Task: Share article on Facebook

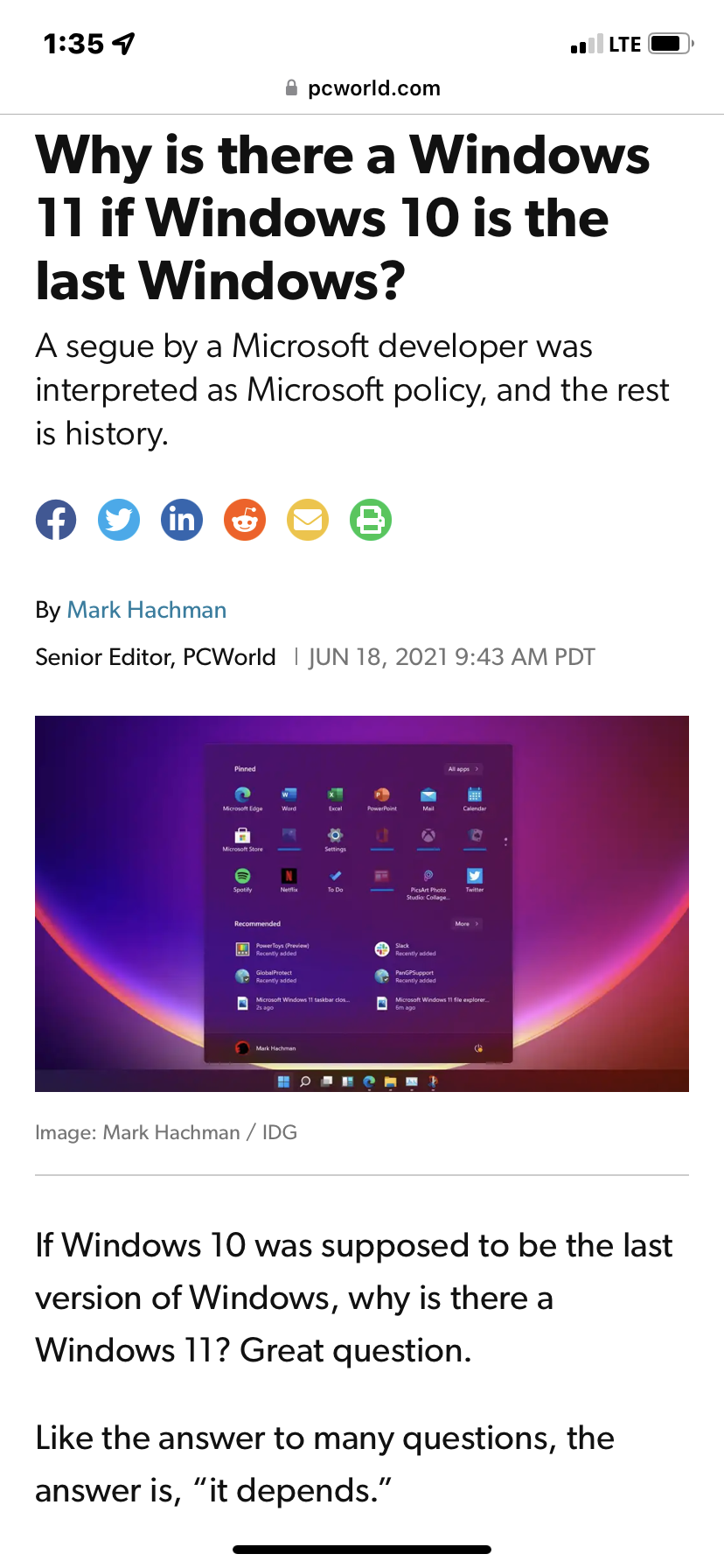Action: (56, 520)
